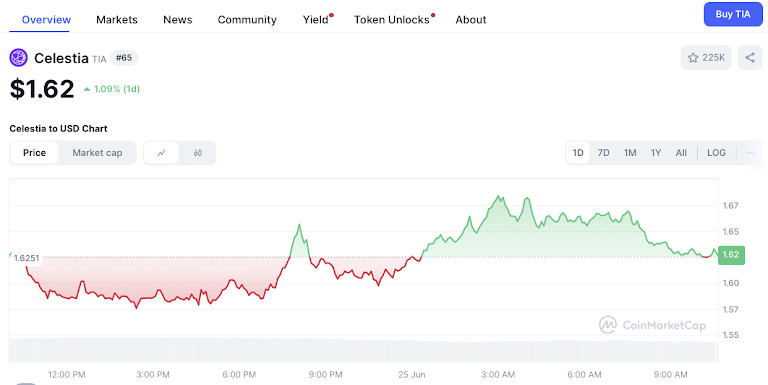Click the #65 rank badge
This screenshot has height=385, width=768.
(124, 58)
